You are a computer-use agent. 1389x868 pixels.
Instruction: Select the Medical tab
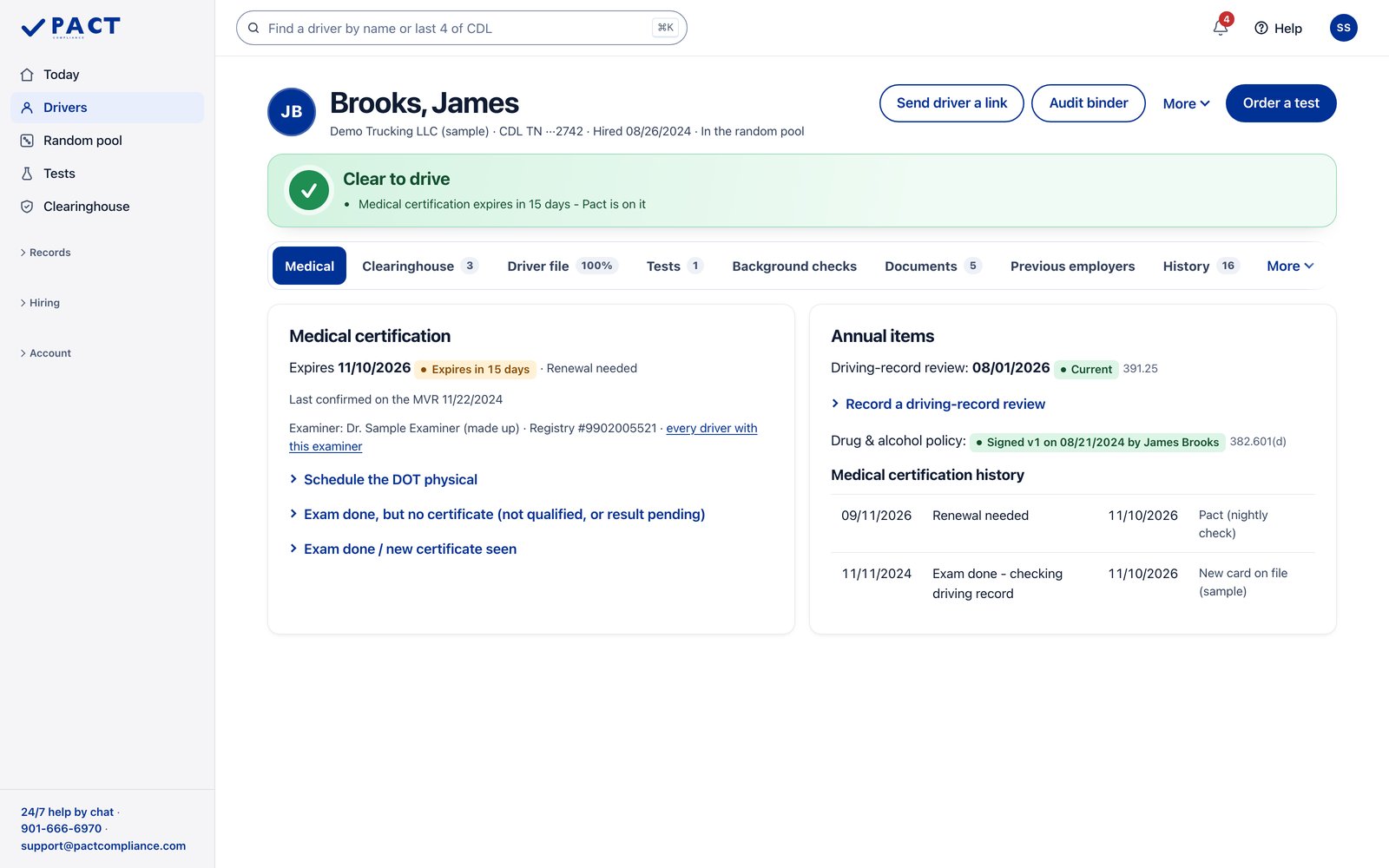309,266
